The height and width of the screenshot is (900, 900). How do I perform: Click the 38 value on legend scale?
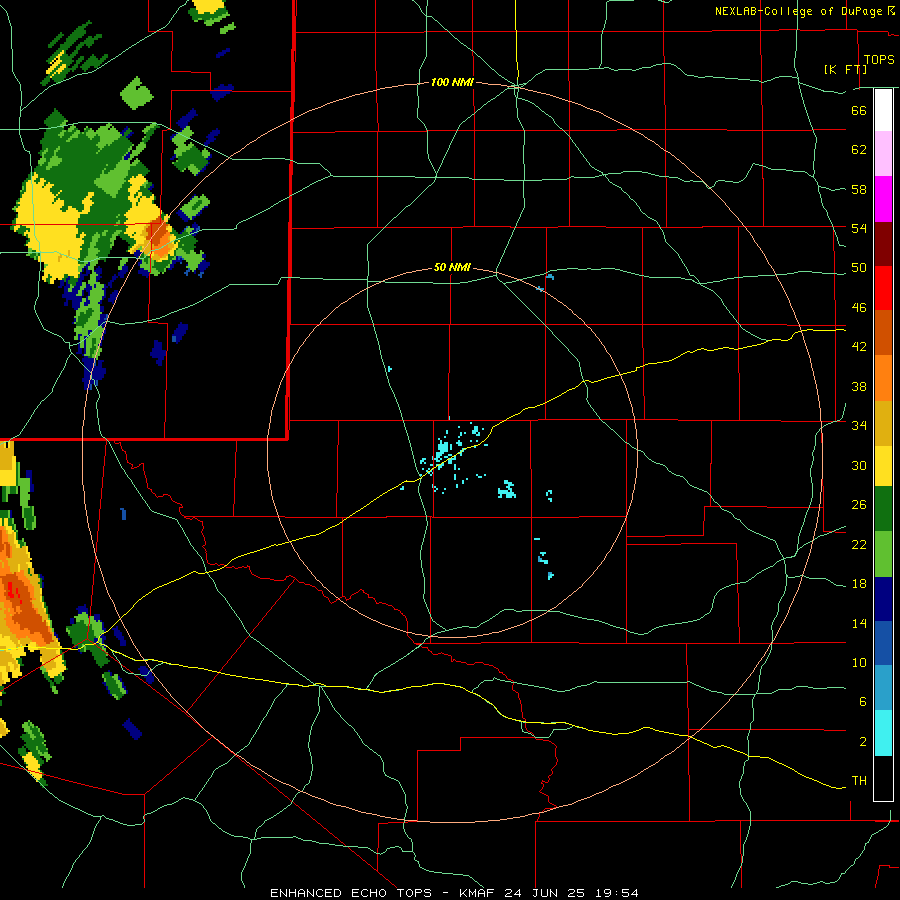pyautogui.click(x=859, y=386)
